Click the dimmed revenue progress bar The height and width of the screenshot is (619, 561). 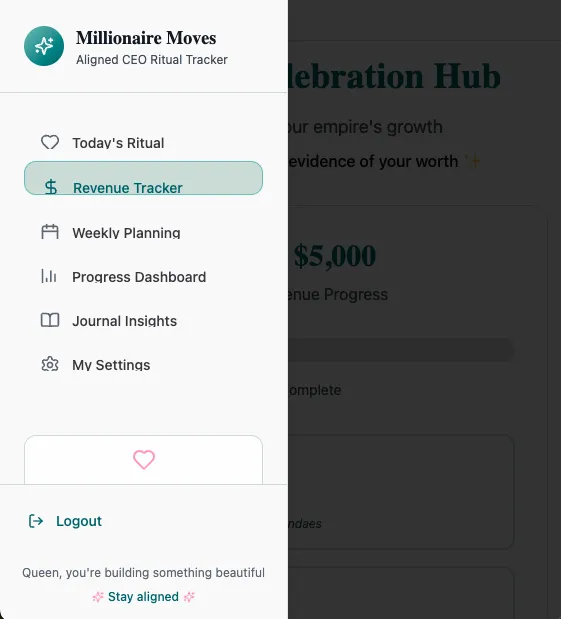pos(401,350)
